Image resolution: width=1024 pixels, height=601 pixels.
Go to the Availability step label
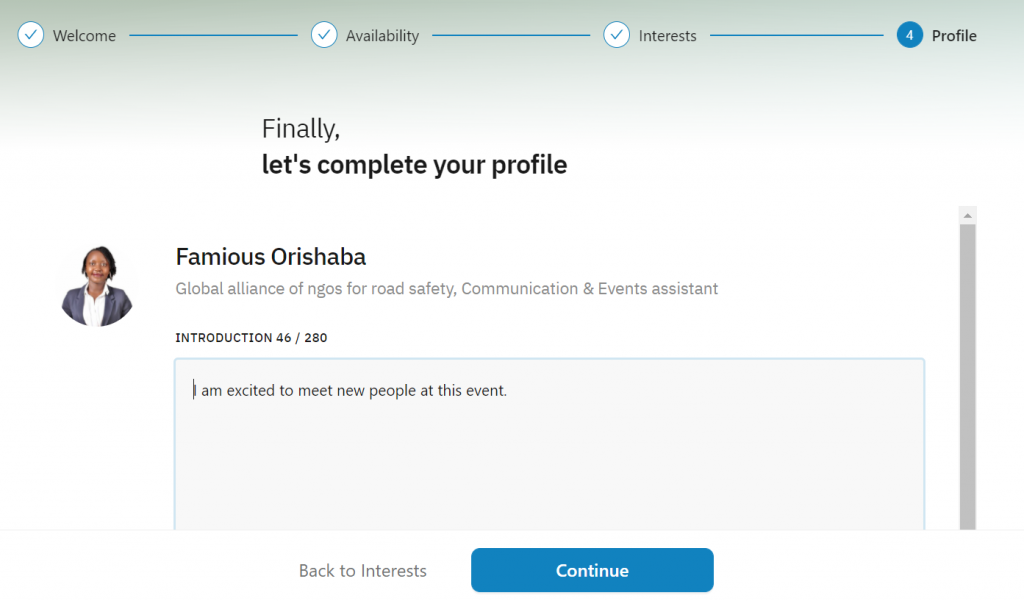coord(382,37)
